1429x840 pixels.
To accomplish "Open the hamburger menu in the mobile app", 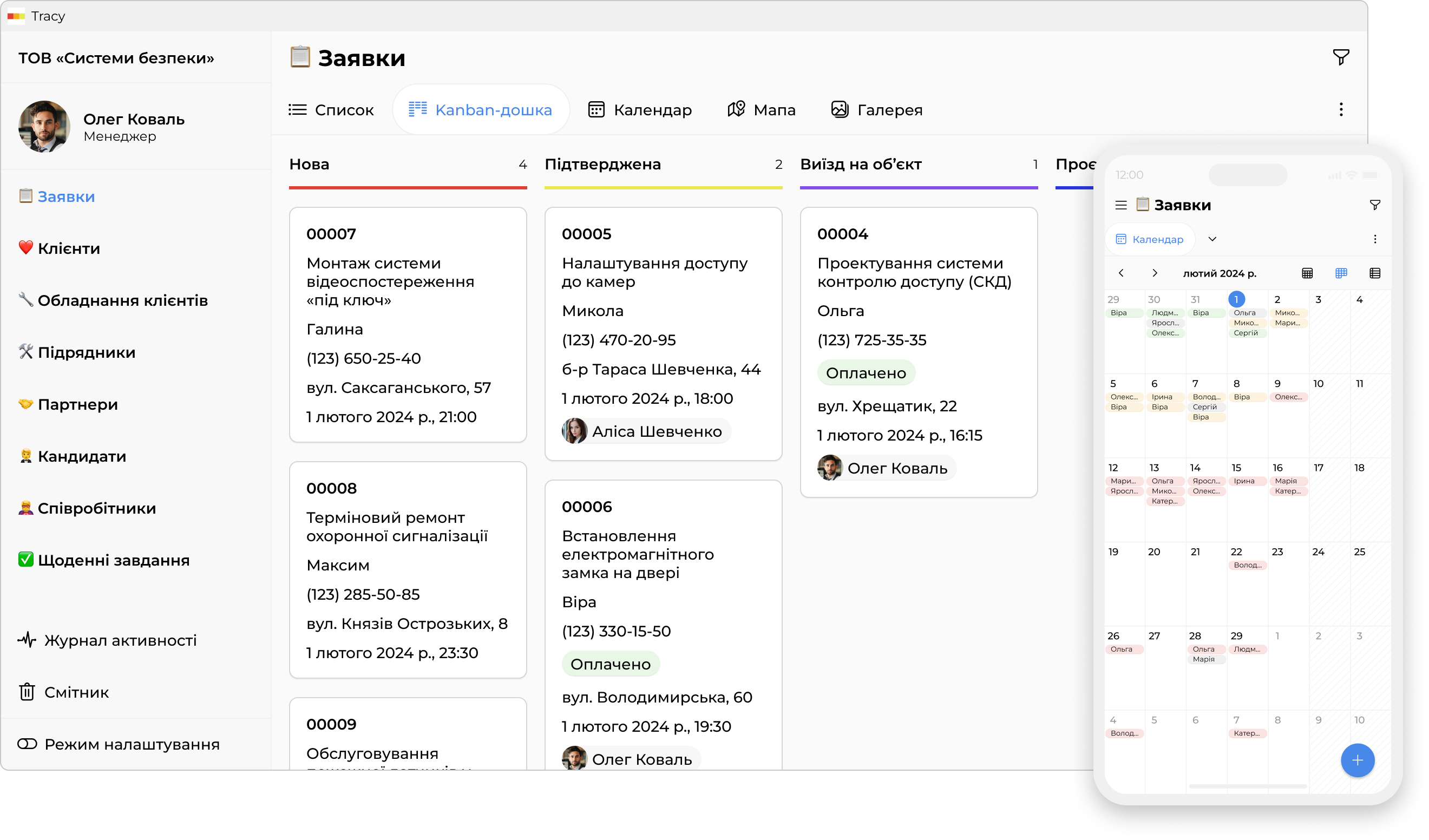I will coord(1120,205).
